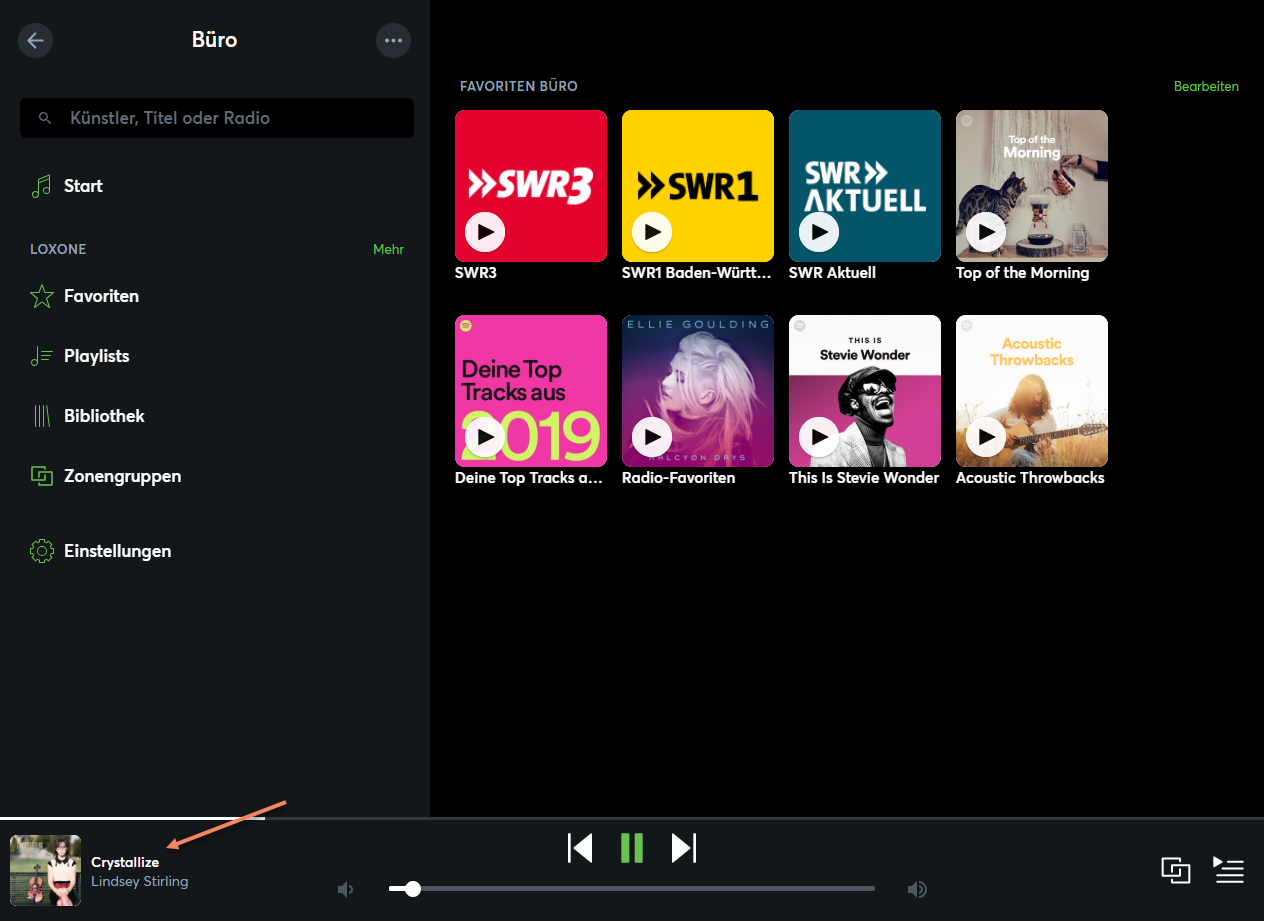Click the zone group icon beside Zonengruppen

click(41, 476)
